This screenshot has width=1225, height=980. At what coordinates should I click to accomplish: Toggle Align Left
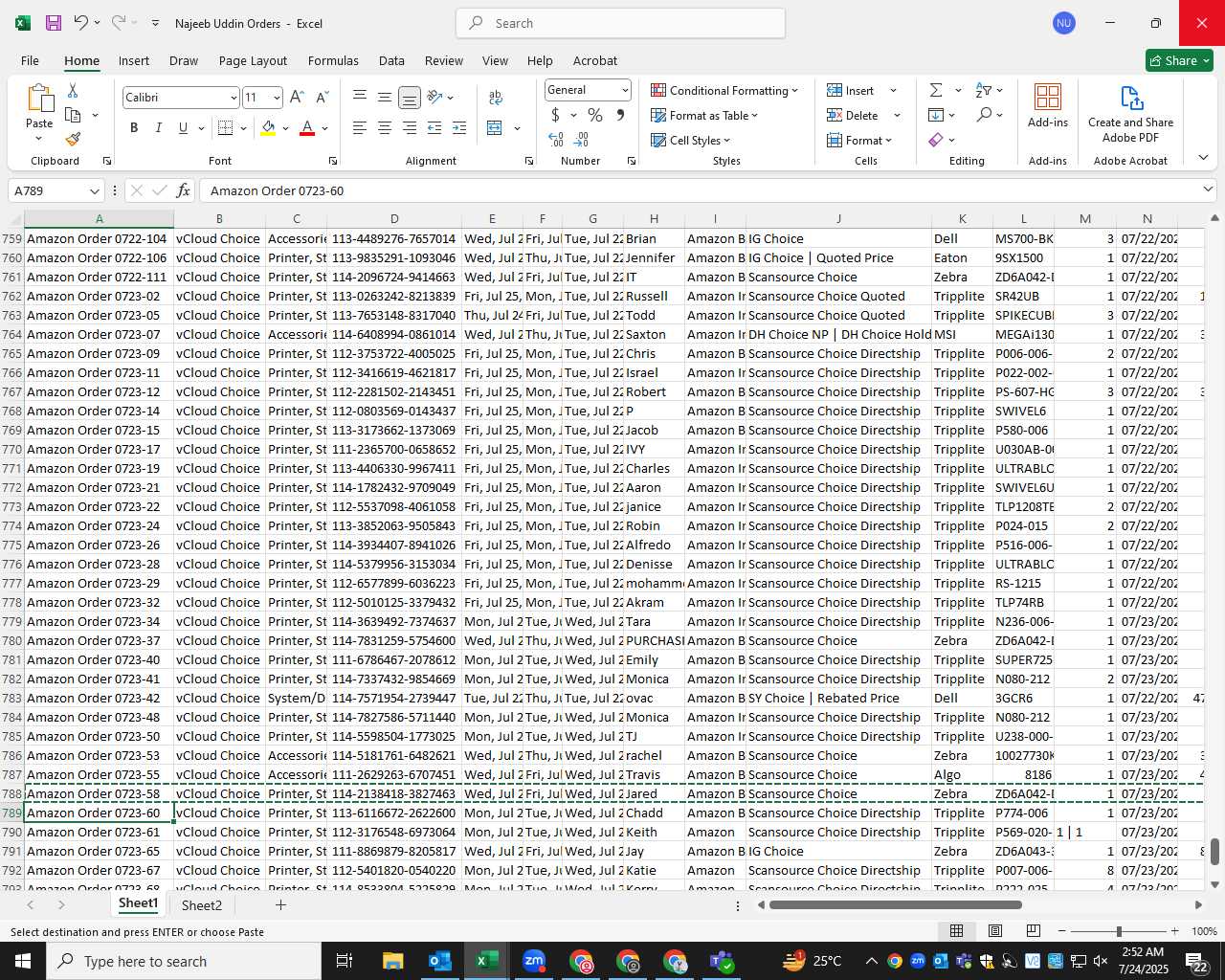tap(360, 128)
